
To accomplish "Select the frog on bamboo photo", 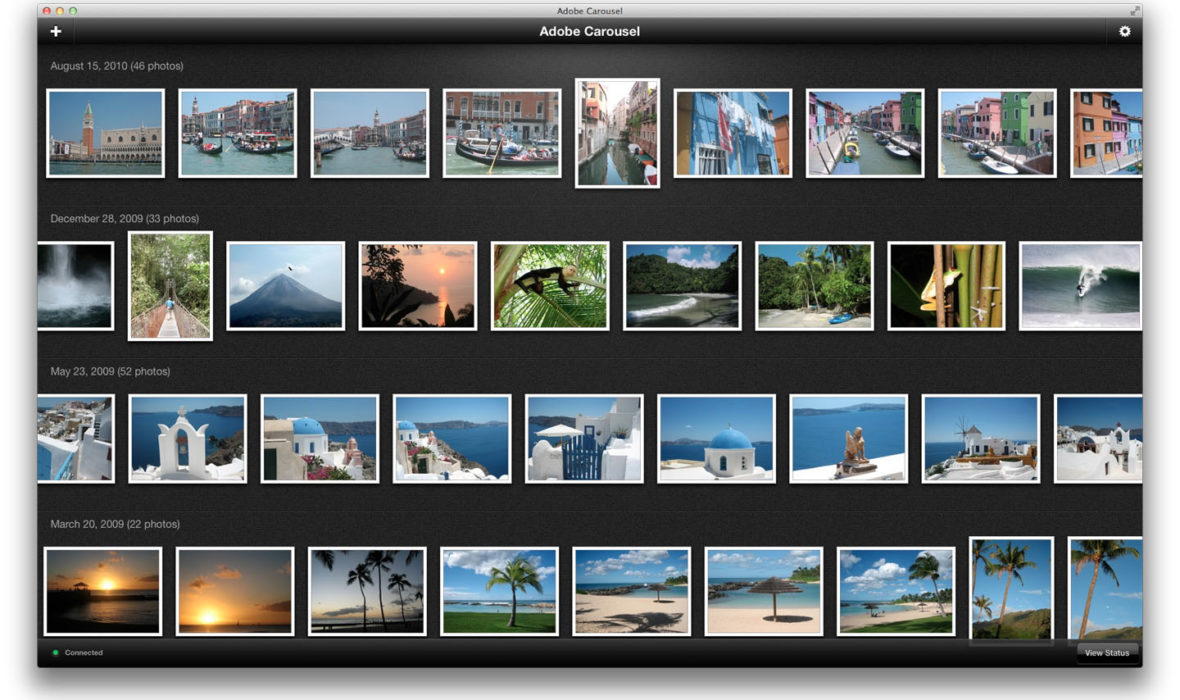I will [x=946, y=286].
